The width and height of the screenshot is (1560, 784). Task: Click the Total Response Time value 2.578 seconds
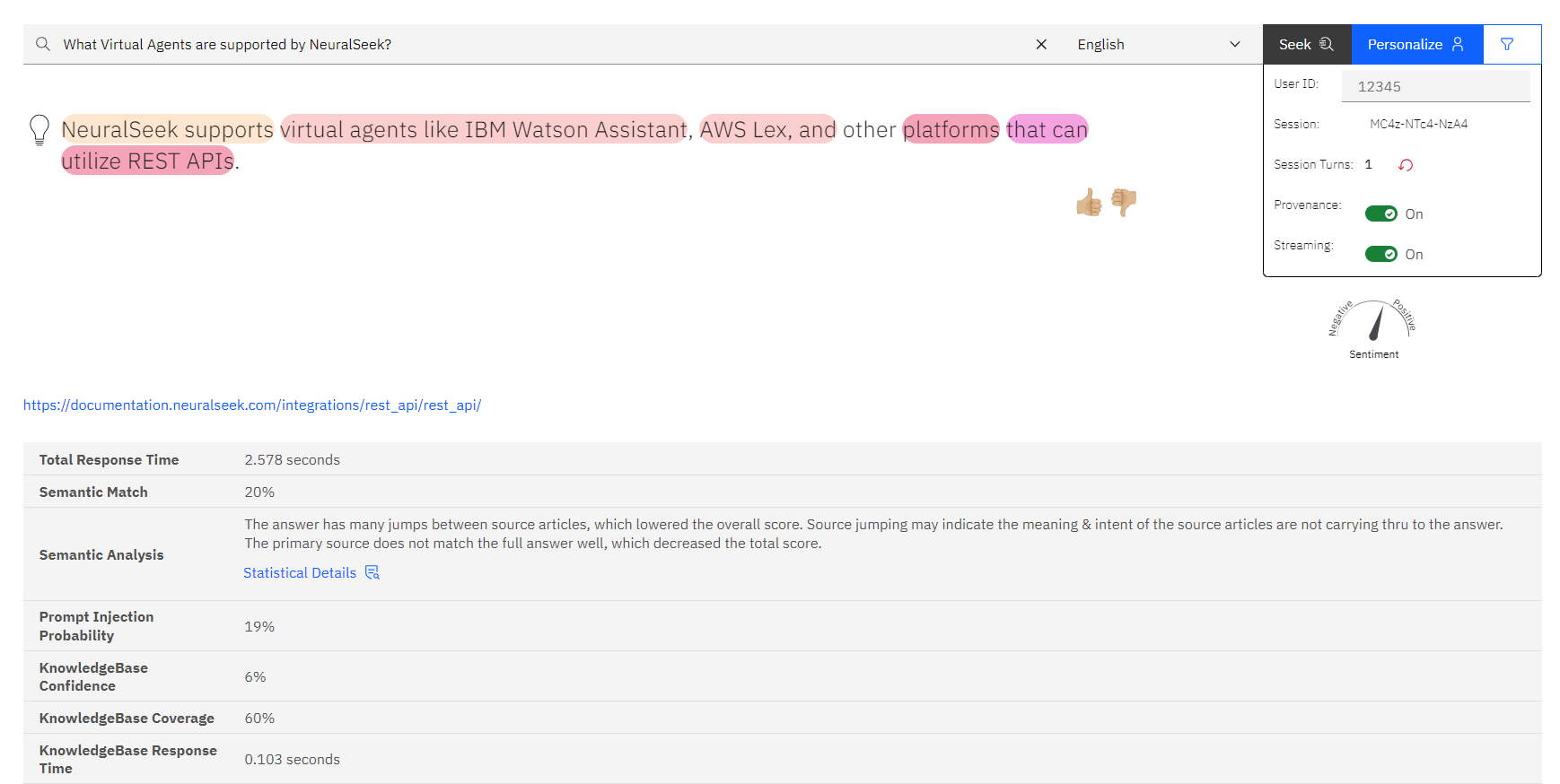pos(293,459)
